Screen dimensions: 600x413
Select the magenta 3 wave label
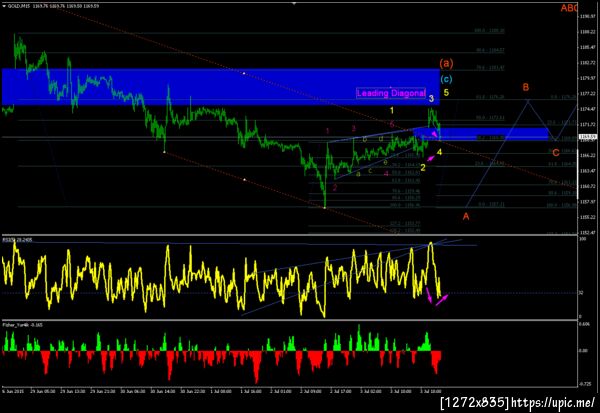pos(354,128)
